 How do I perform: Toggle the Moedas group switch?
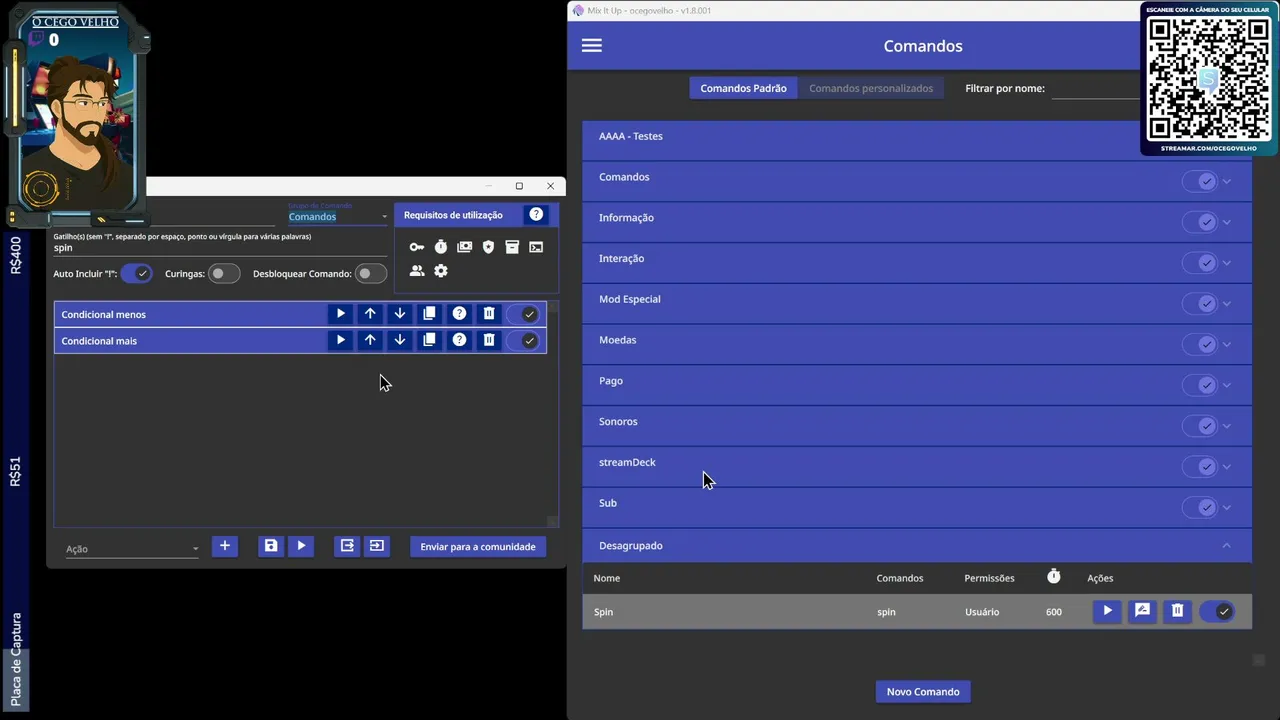1200,344
